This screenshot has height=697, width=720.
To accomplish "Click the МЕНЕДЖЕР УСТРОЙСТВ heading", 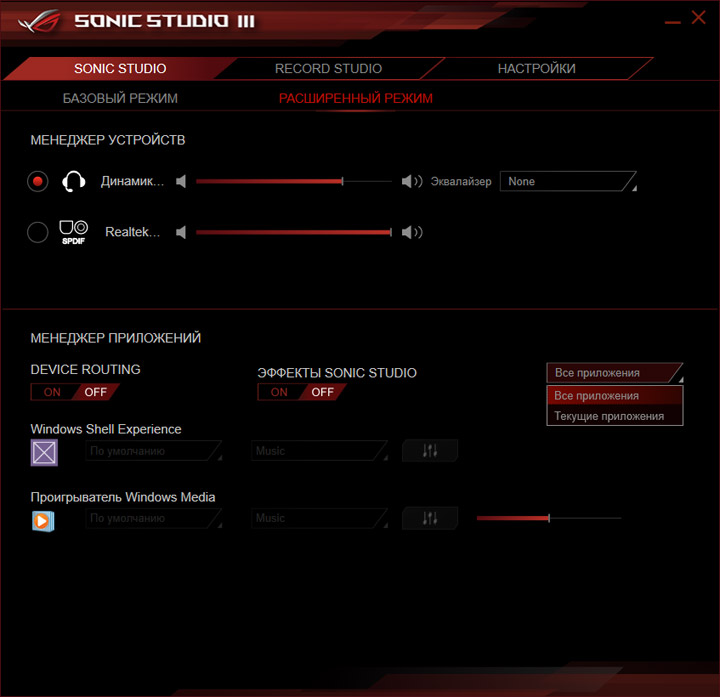I will (108, 140).
